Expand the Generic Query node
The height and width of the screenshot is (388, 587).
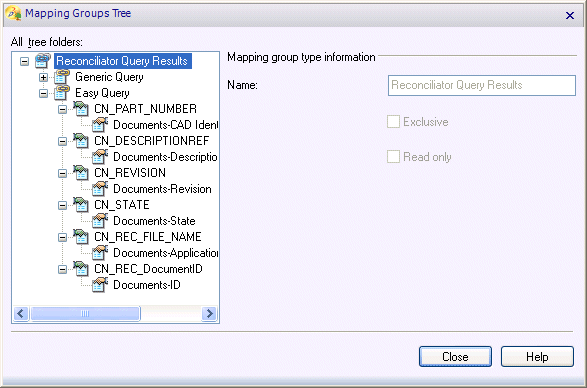[x=43, y=78]
